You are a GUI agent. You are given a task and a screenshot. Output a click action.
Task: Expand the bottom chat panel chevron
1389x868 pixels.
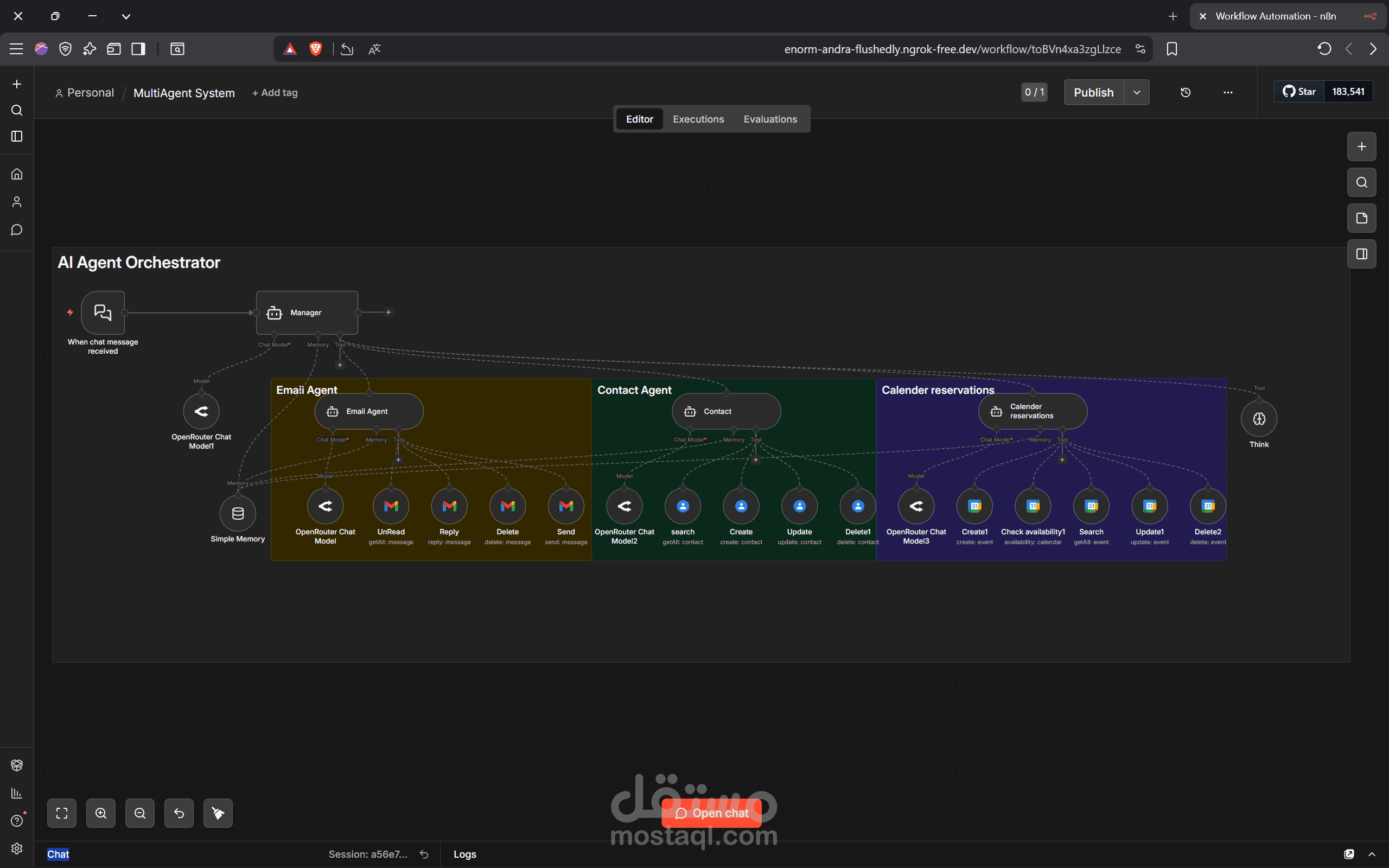click(x=1372, y=854)
